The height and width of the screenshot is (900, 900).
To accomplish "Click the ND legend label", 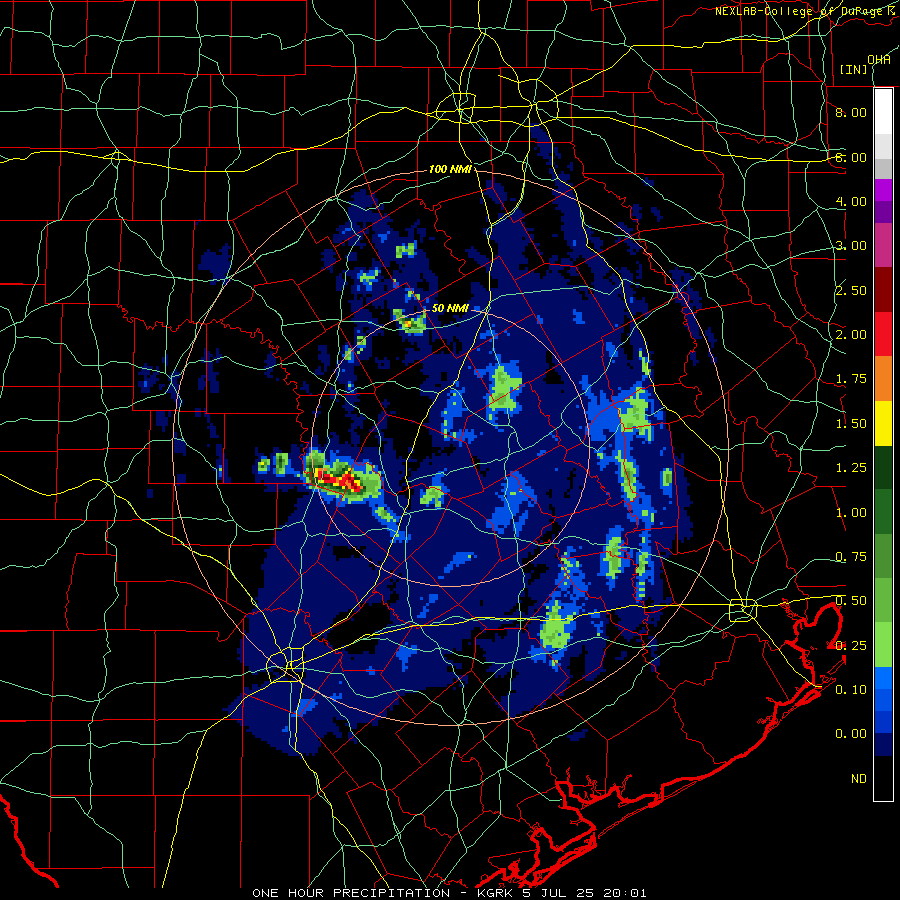I will point(859,779).
